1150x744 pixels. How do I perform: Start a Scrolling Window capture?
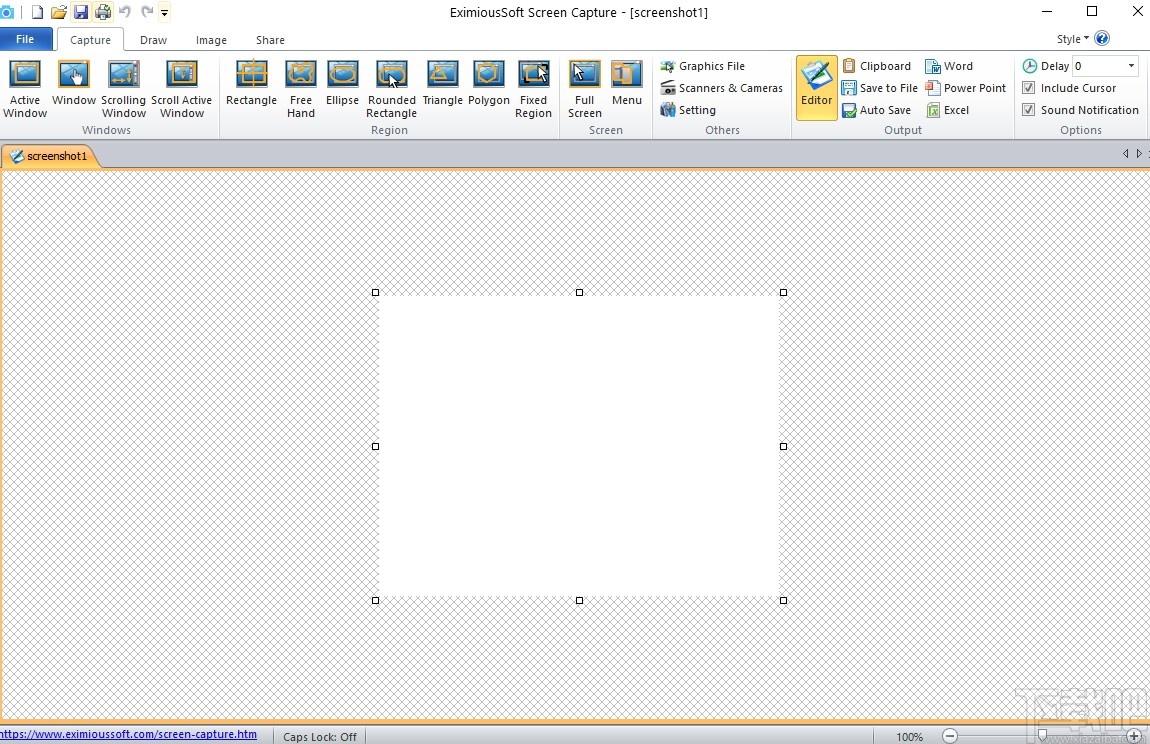(124, 89)
